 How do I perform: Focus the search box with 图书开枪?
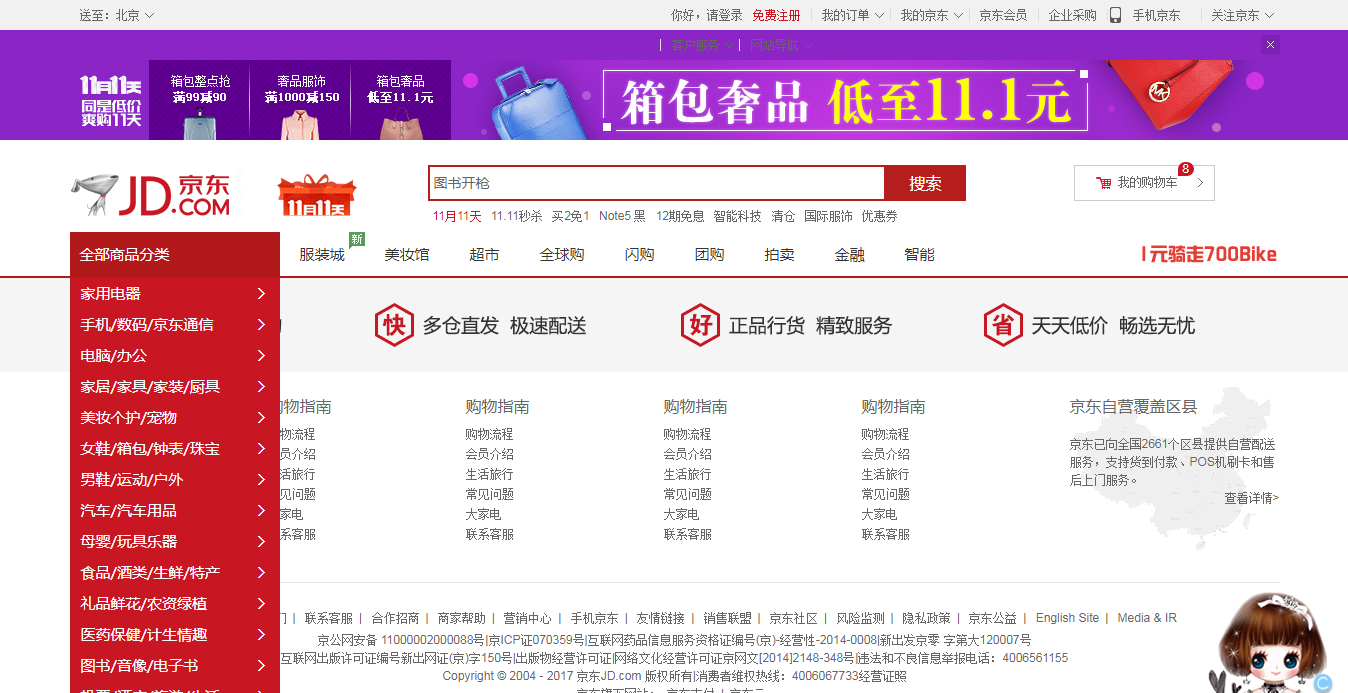657,183
